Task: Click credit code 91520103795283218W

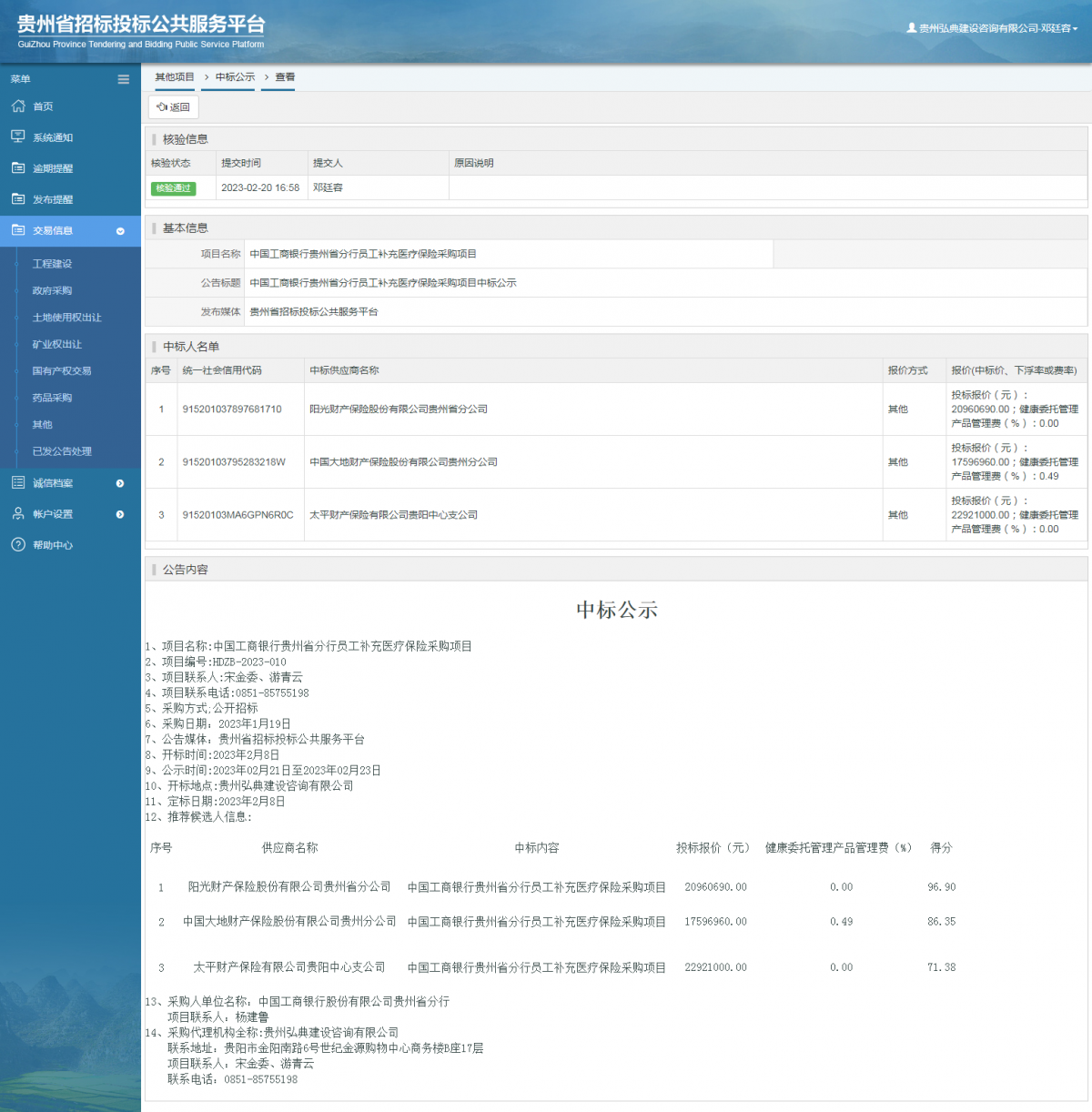Action: [x=234, y=462]
